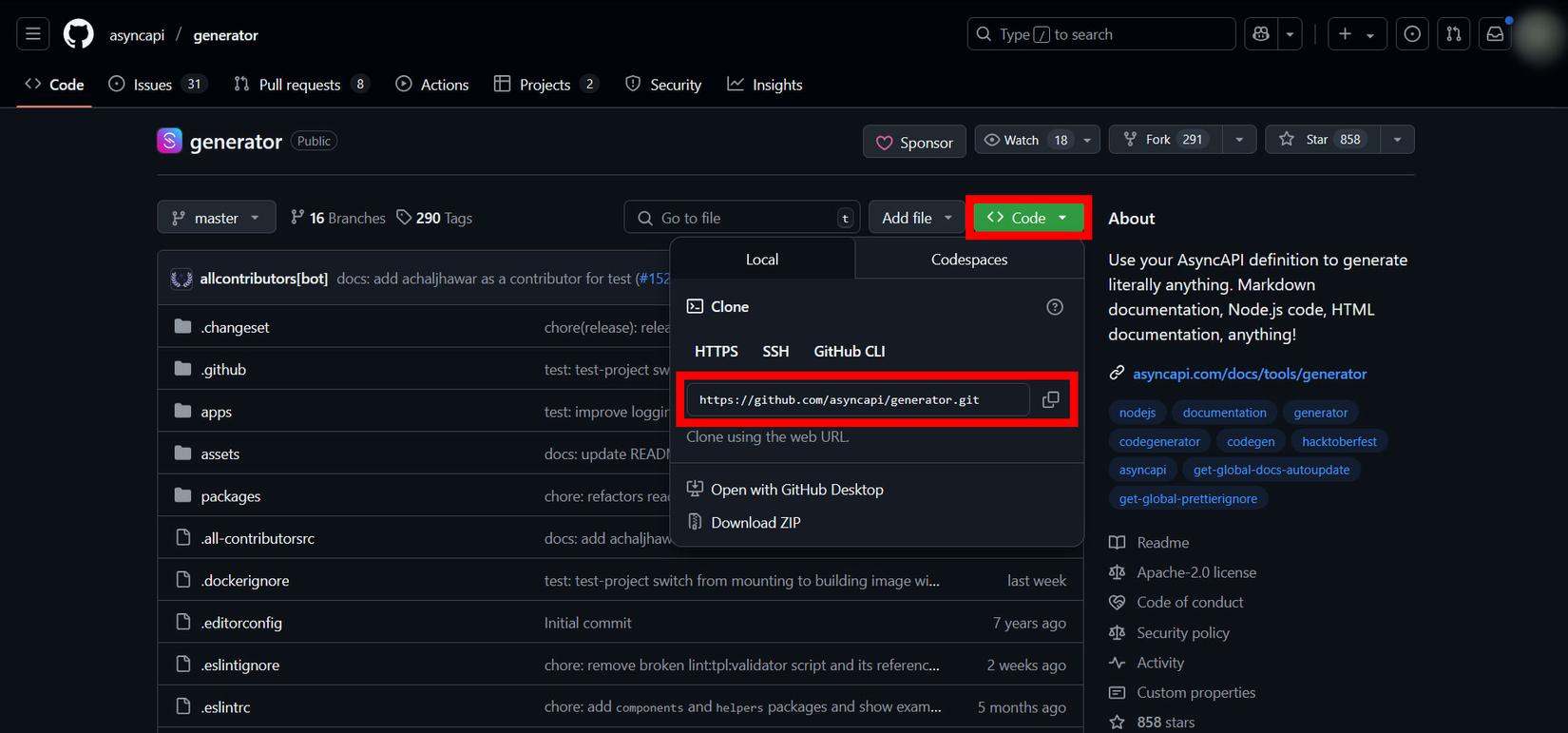Open the Pull requests tab
Viewport: 1568px width, 733px height.
[x=300, y=85]
